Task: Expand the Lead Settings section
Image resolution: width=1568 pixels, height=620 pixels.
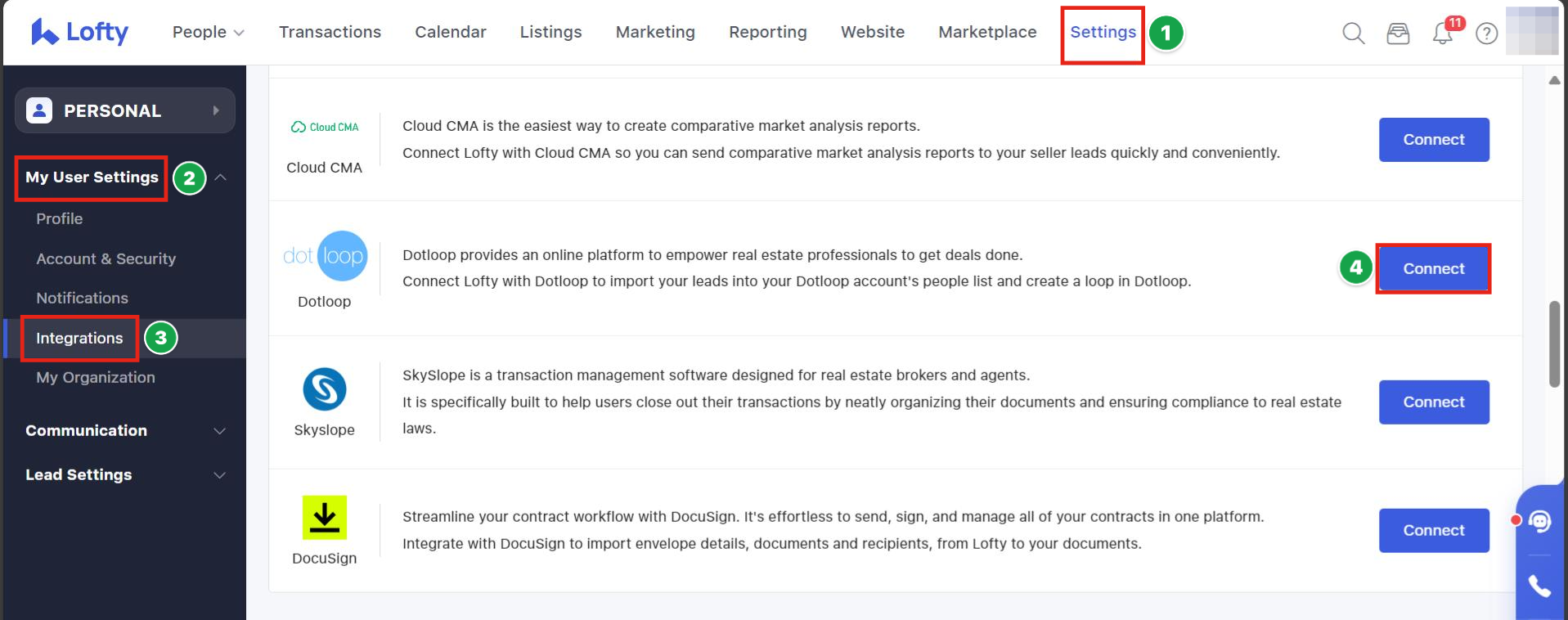Action: coord(219,475)
